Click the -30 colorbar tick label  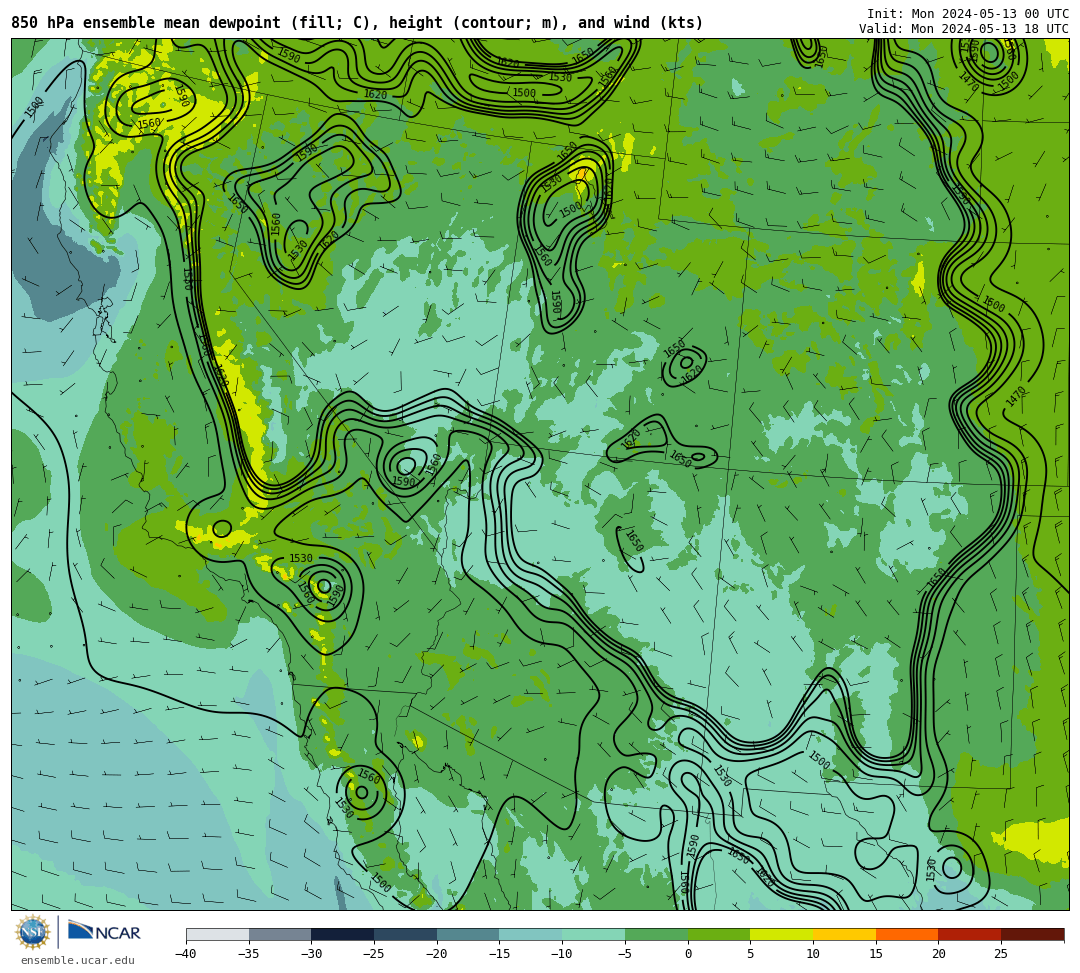[x=311, y=954]
